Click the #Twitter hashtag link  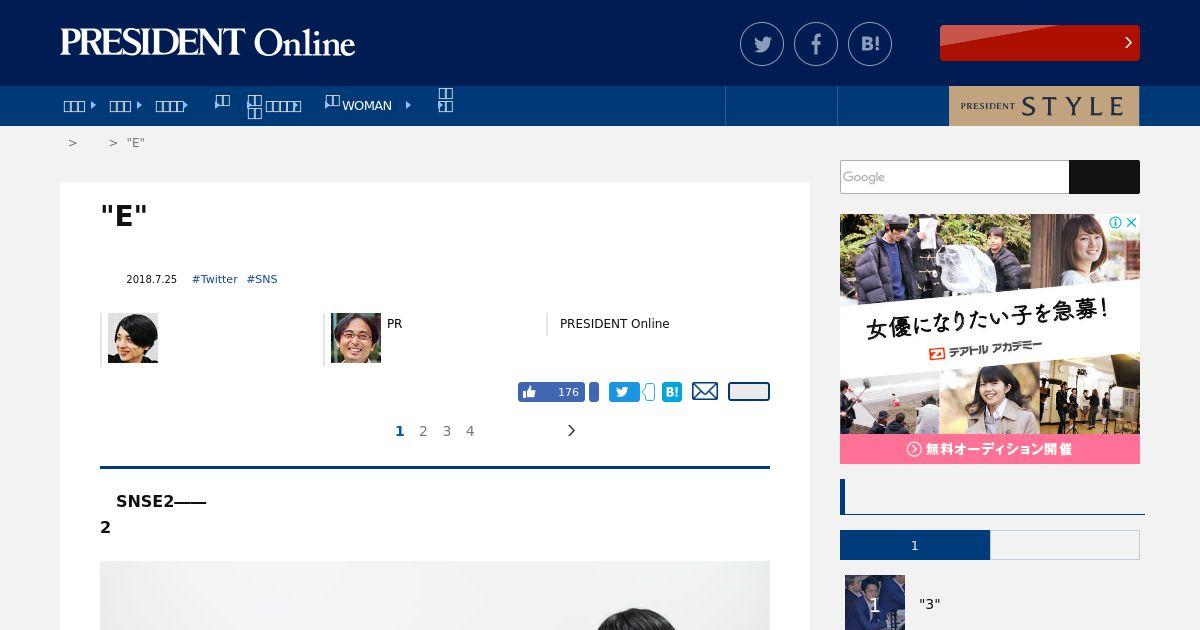click(215, 279)
